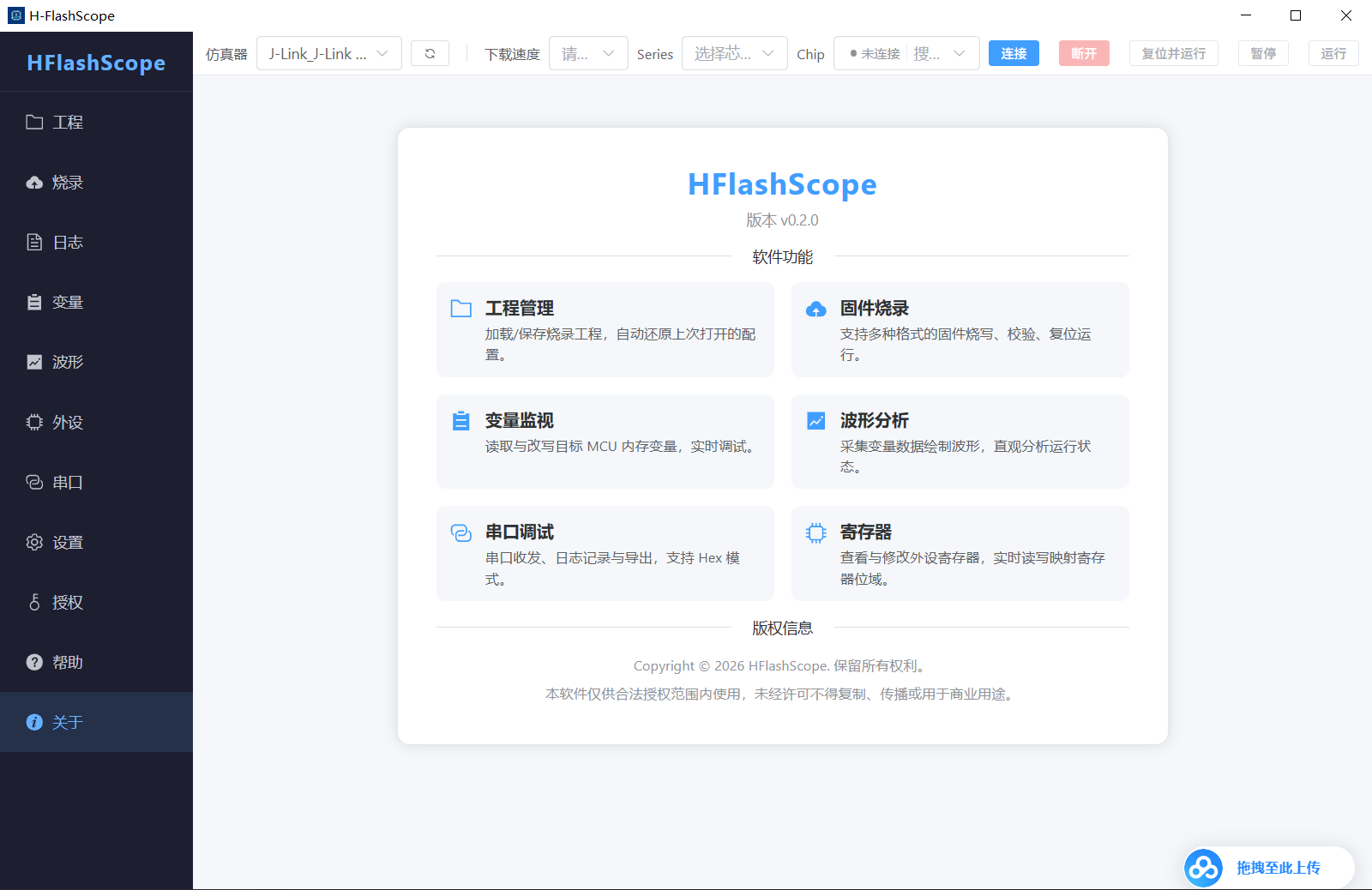The height and width of the screenshot is (890, 1372).
Task: Click the 授权 key icon in sidebar
Action: [34, 602]
